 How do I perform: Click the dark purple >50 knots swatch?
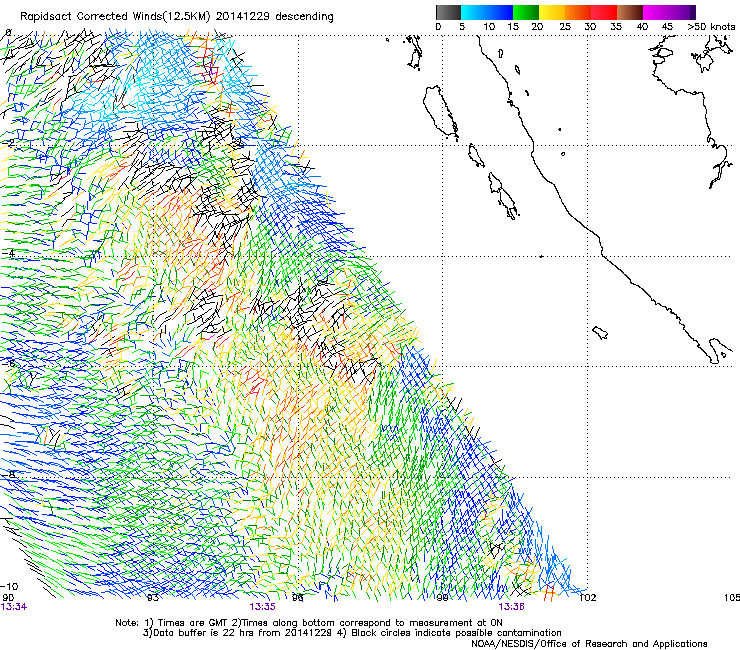point(693,12)
